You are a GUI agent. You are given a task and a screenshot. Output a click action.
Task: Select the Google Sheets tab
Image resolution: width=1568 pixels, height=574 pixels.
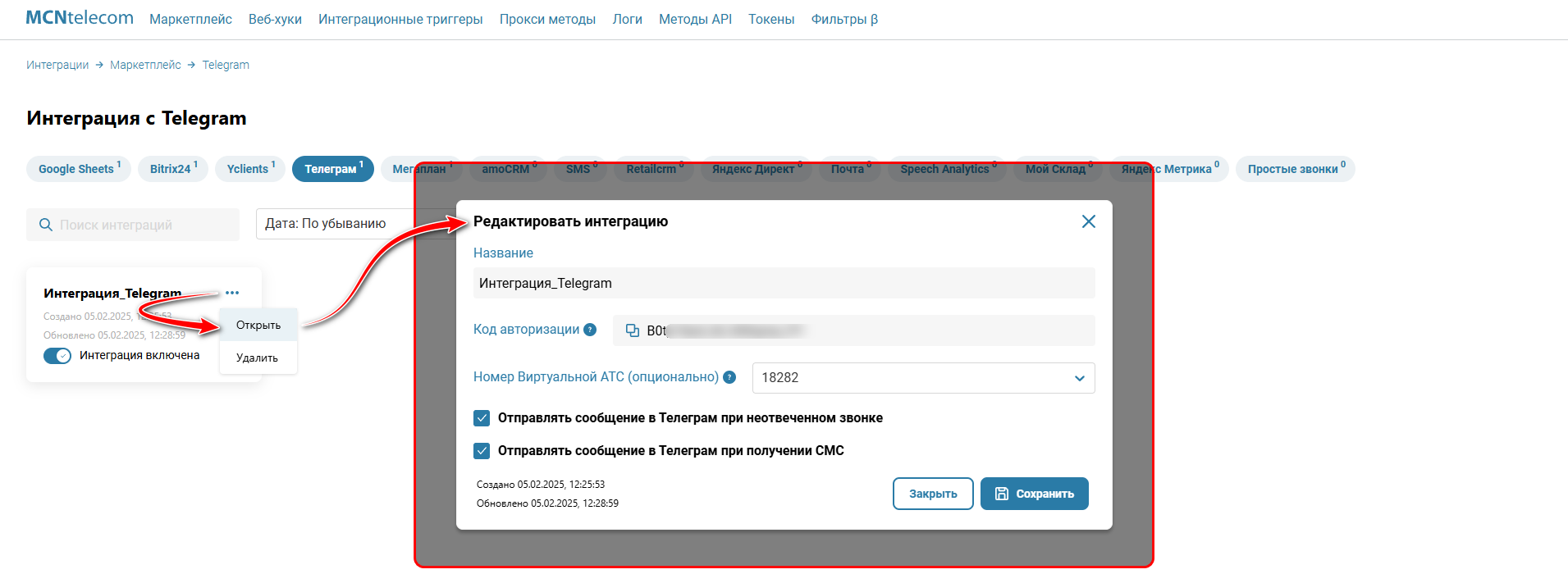(x=79, y=169)
